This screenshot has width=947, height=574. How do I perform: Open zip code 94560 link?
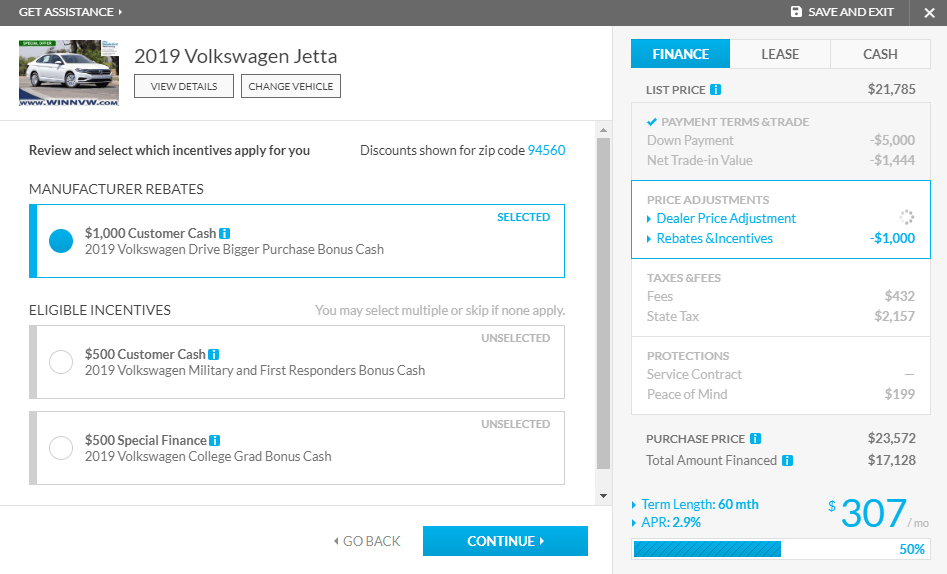pyautogui.click(x=546, y=151)
